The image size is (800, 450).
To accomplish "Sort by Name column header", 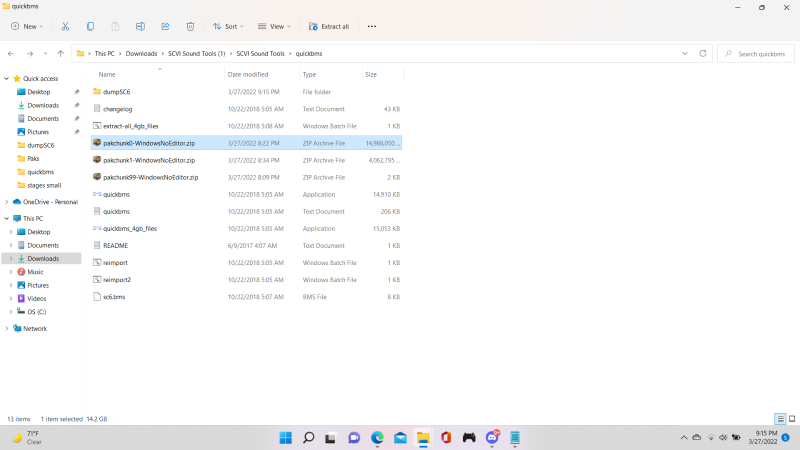I will [x=107, y=74].
